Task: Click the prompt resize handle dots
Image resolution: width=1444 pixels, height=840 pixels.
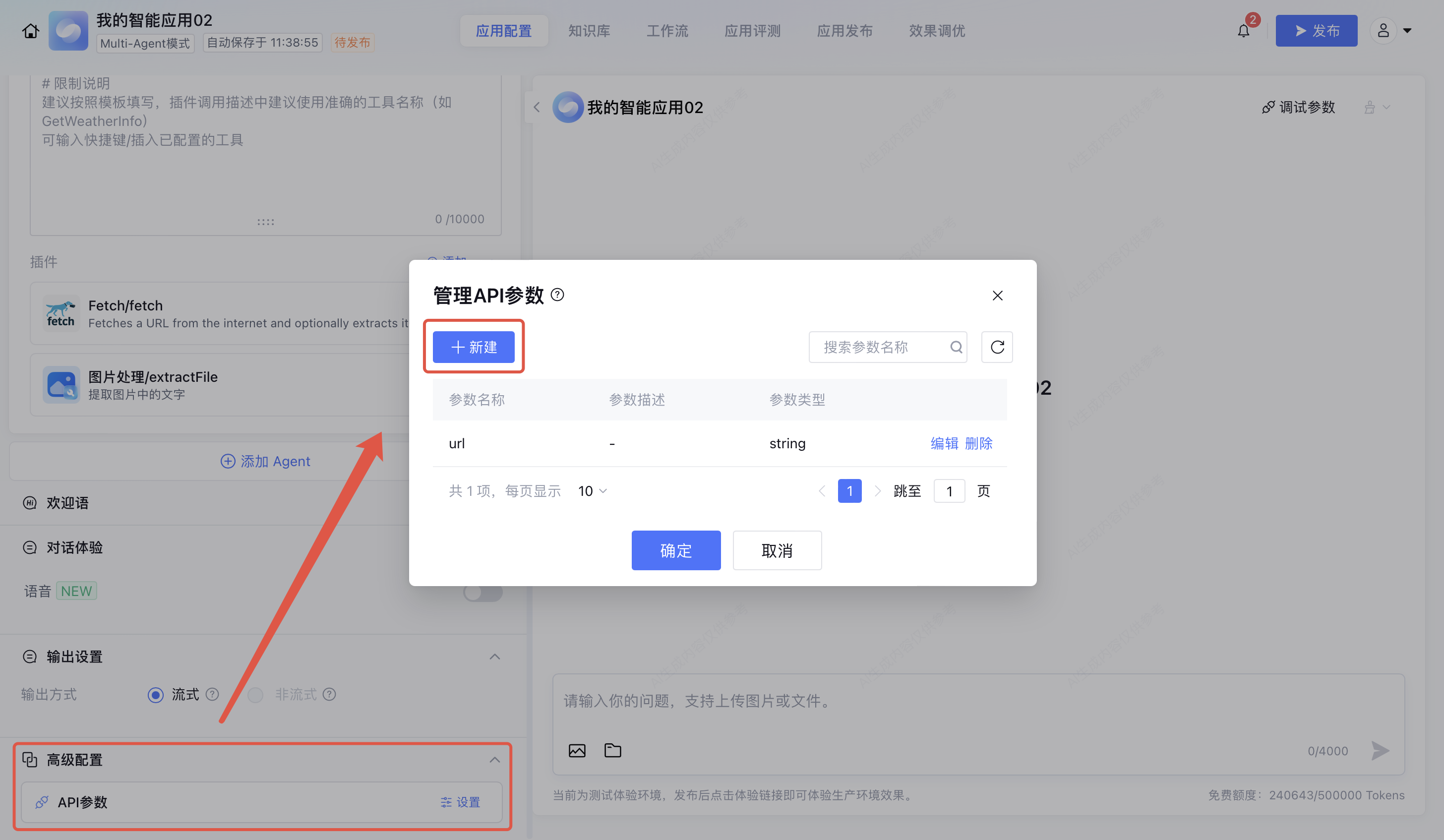Action: click(x=265, y=222)
